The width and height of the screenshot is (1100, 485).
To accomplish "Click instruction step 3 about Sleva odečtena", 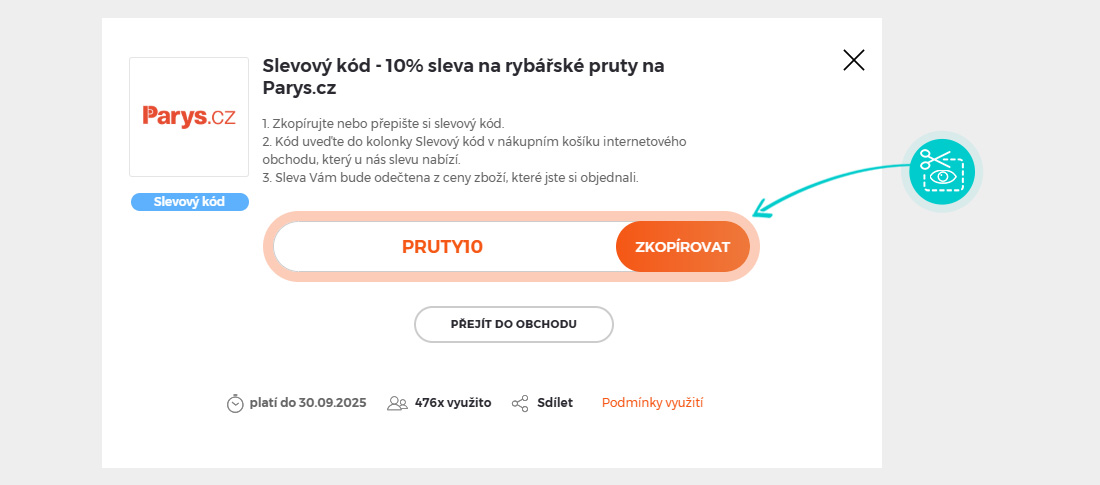I will pos(450,178).
